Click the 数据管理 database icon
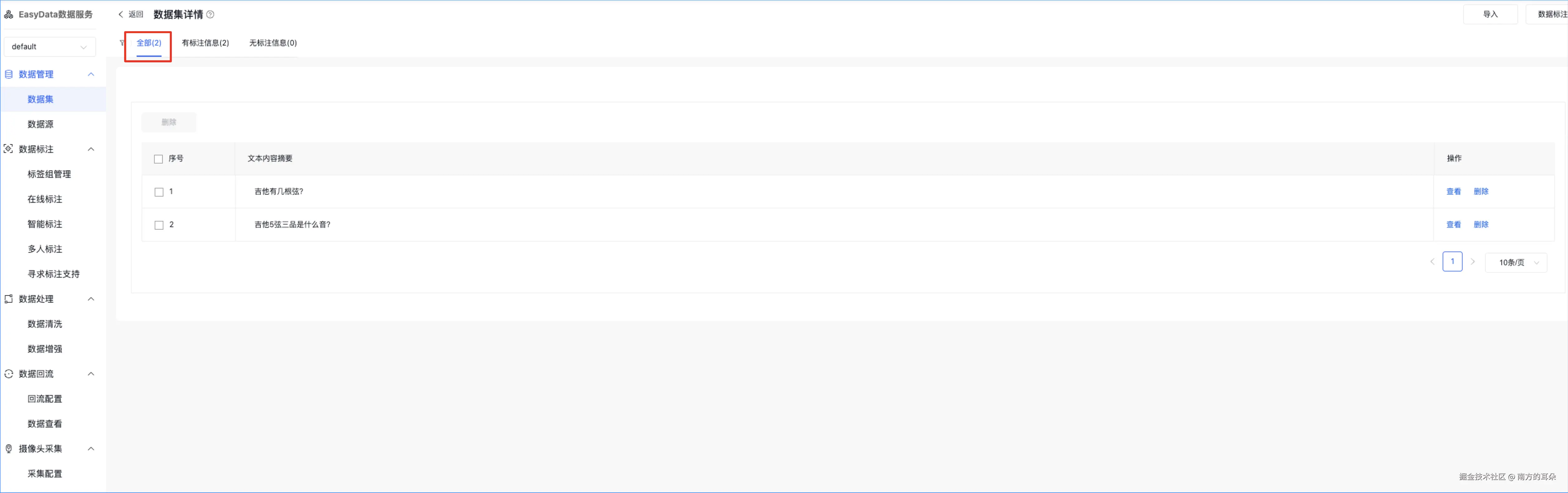1568x493 pixels. click(x=8, y=74)
